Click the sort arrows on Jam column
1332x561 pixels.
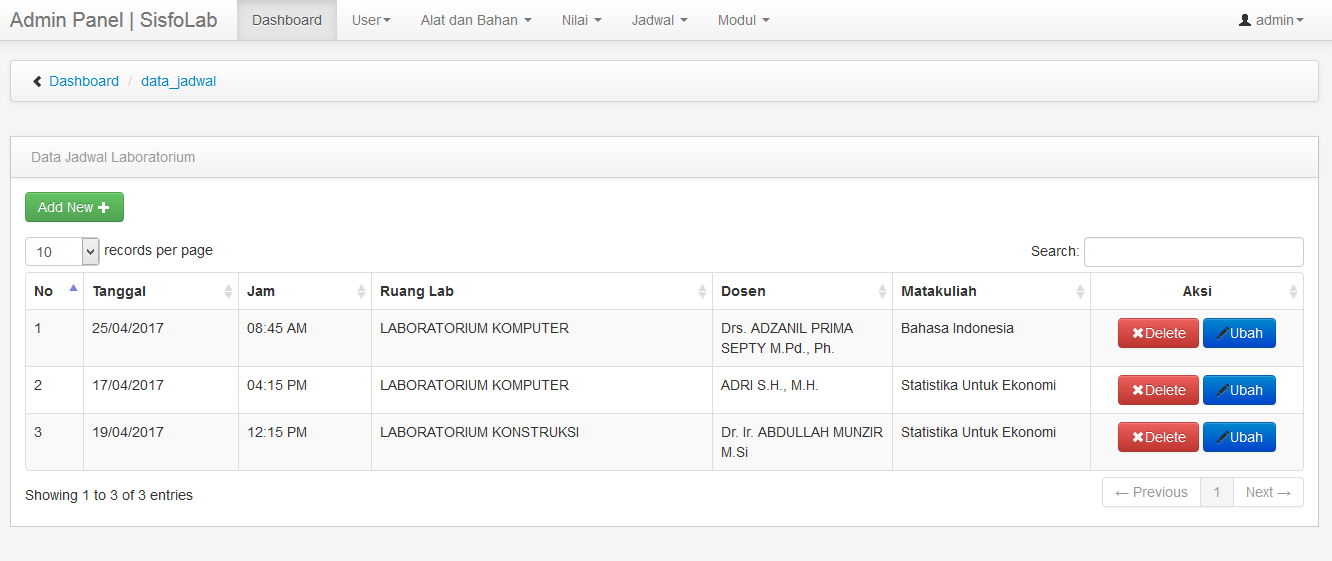[361, 291]
